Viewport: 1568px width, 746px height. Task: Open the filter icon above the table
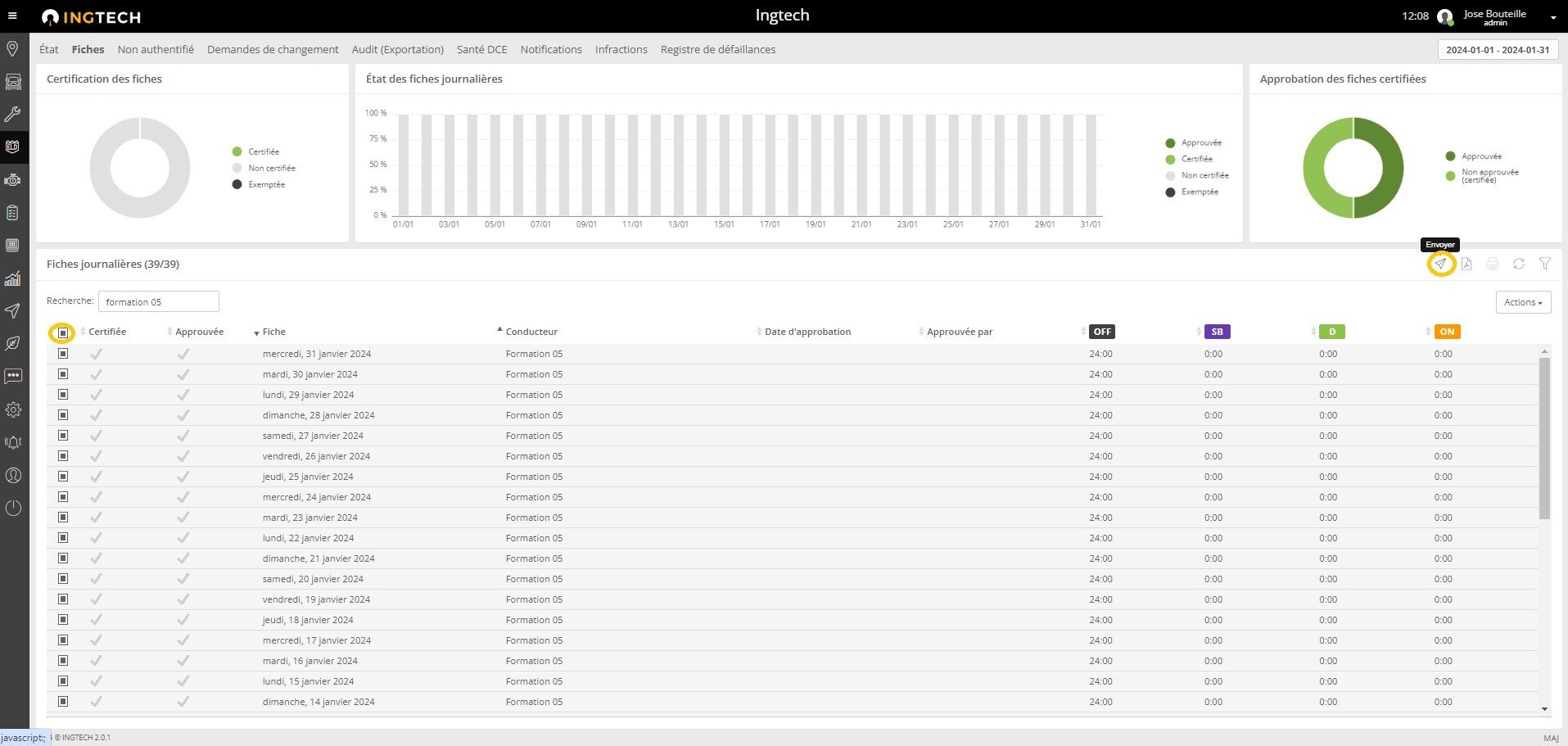1545,264
